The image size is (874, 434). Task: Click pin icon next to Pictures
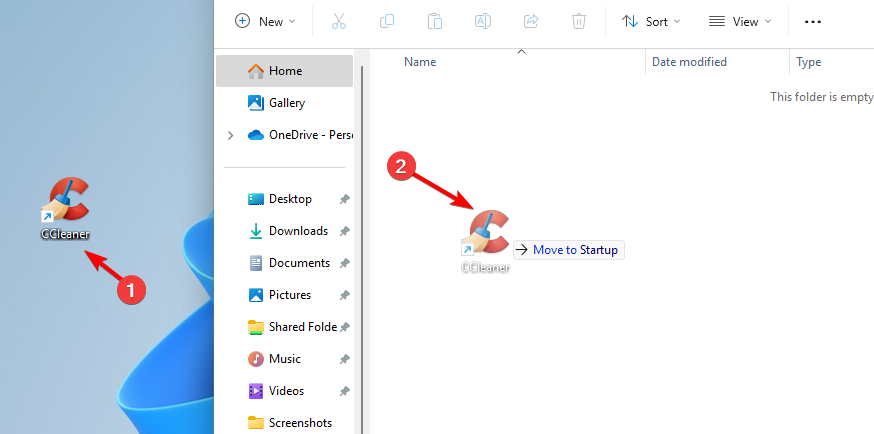click(345, 295)
